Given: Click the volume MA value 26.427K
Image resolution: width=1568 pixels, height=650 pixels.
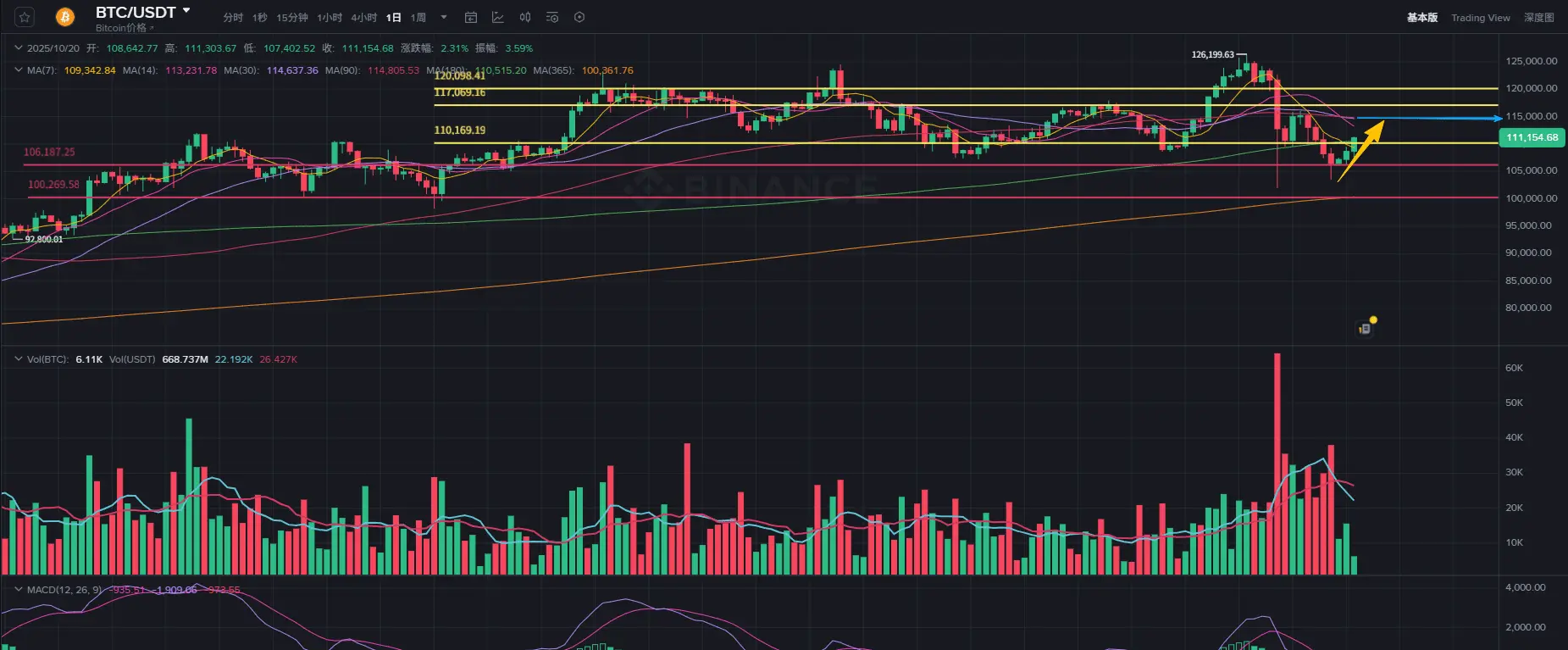Looking at the screenshot, I should 279,359.
